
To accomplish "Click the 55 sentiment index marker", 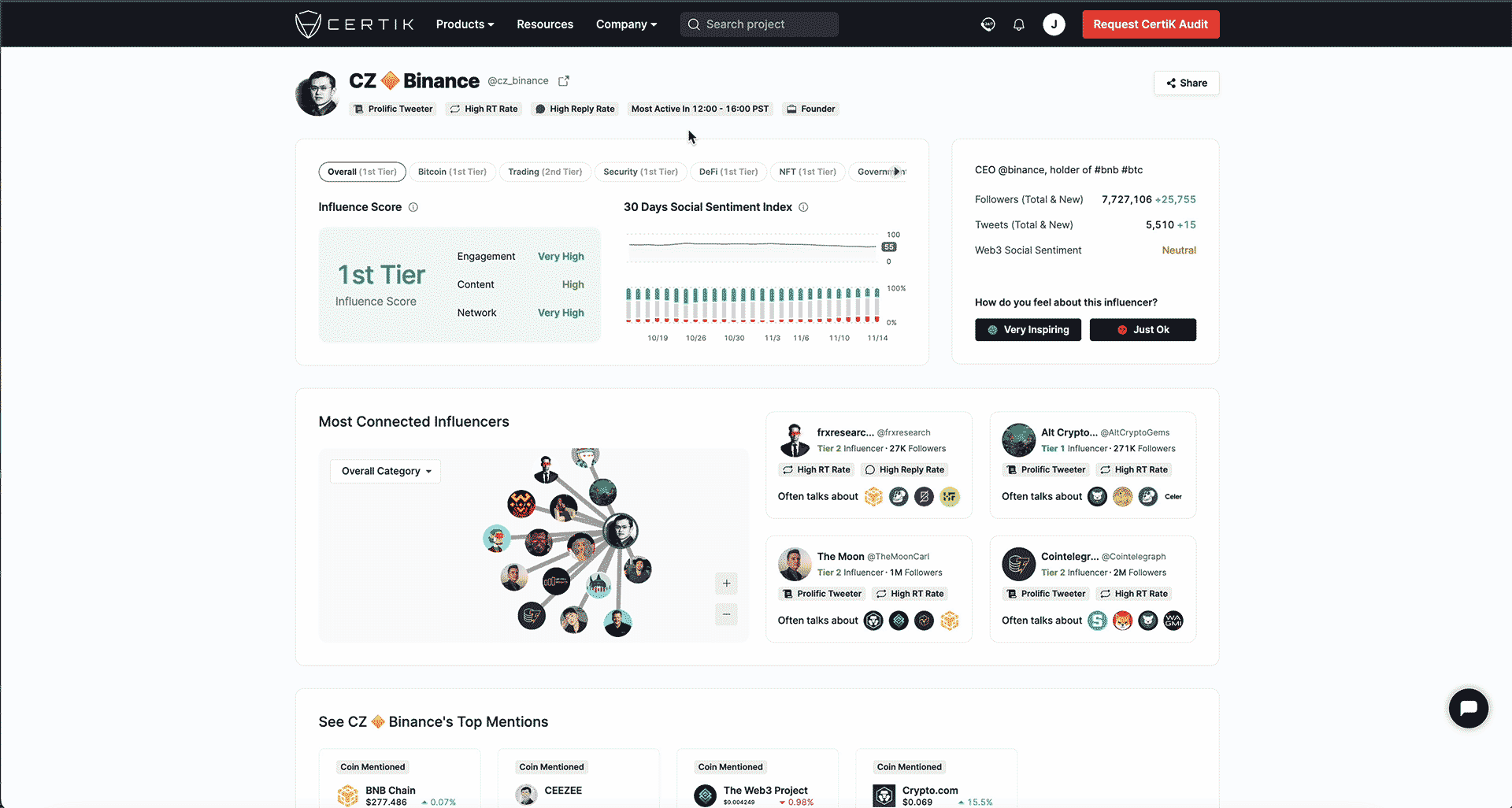I will [889, 247].
